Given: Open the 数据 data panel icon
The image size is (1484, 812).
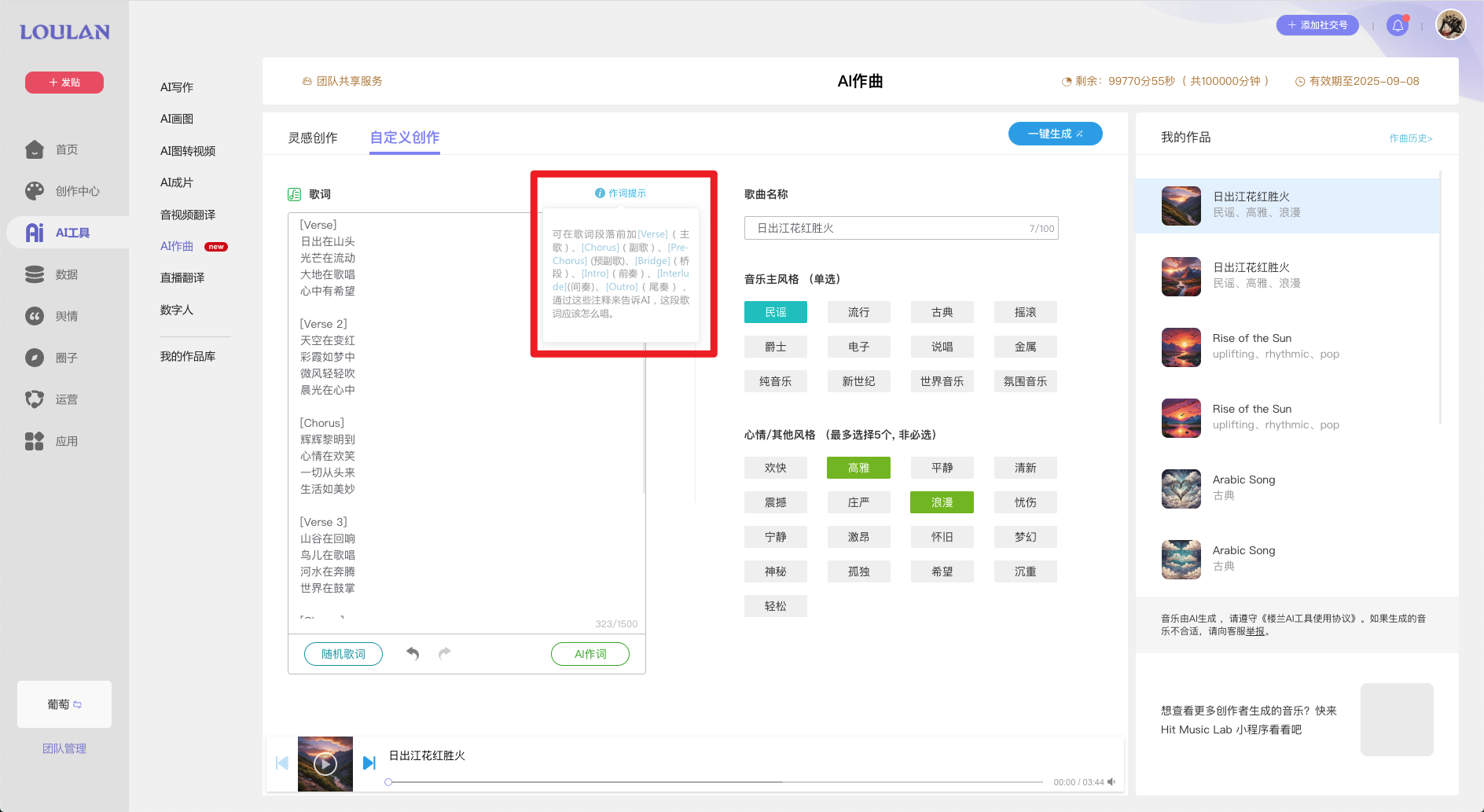Looking at the screenshot, I should [x=35, y=274].
